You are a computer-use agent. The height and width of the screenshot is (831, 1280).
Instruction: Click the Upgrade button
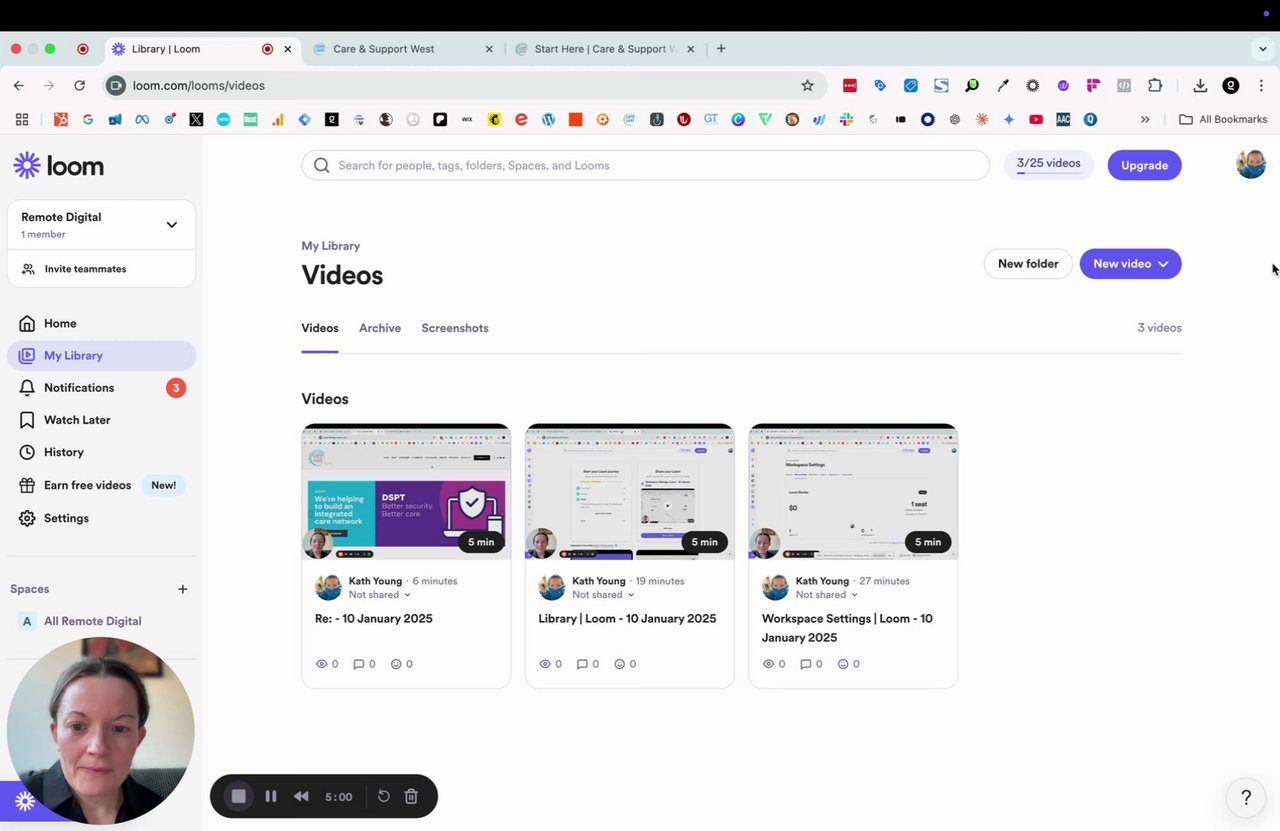click(1144, 165)
